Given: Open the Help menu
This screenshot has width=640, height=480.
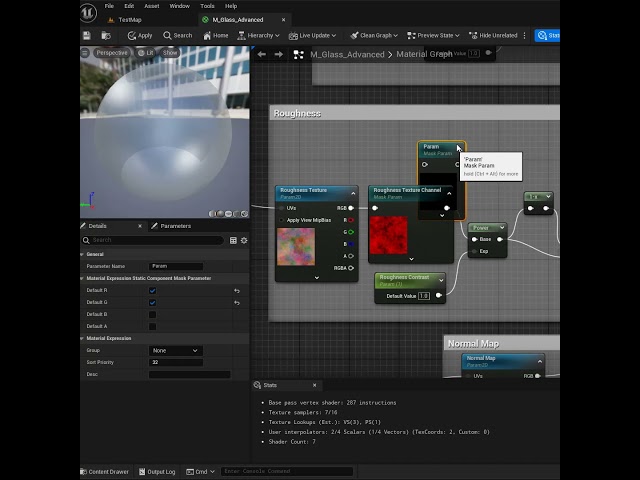Looking at the screenshot, I should (231, 6).
